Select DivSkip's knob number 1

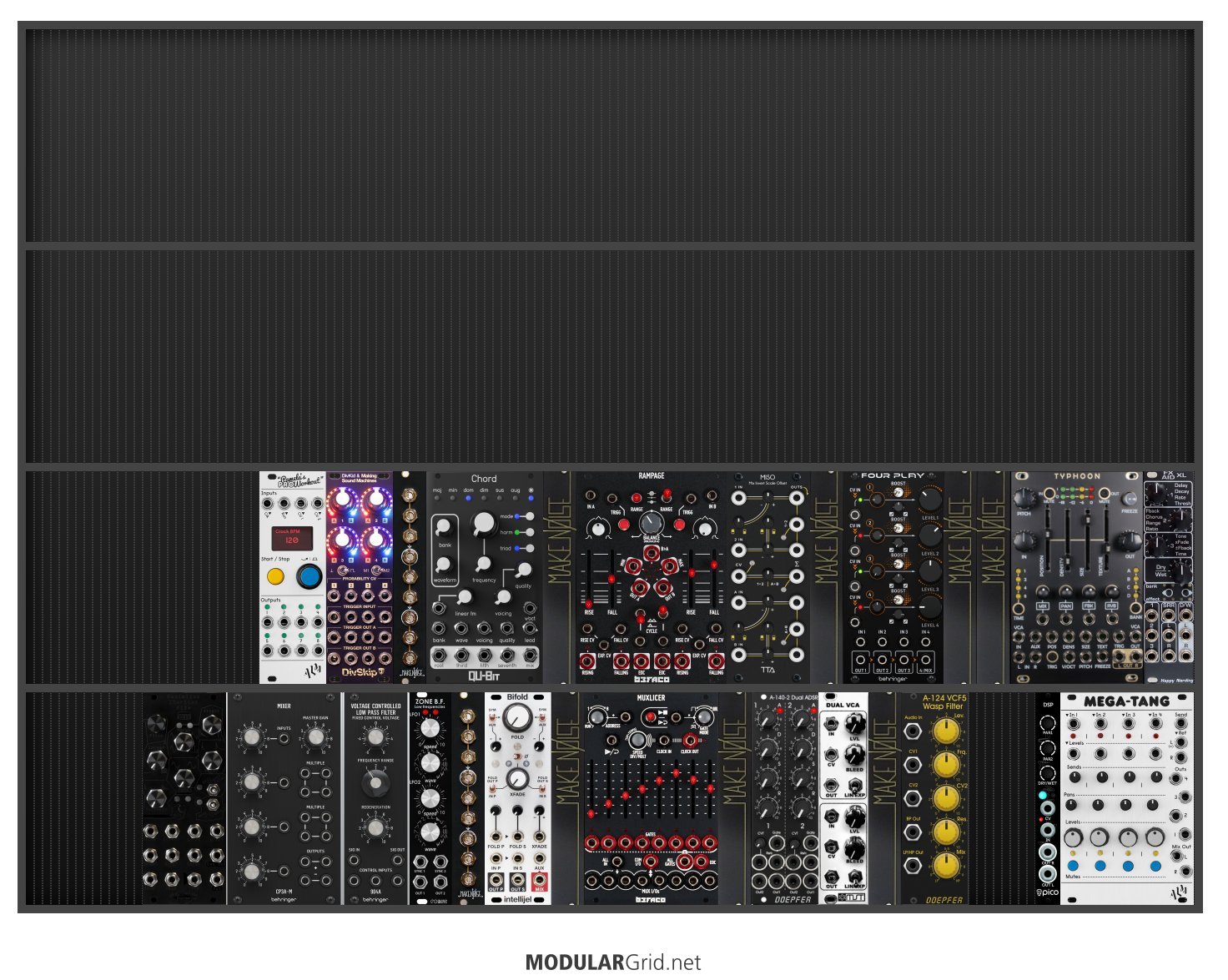coord(343,500)
